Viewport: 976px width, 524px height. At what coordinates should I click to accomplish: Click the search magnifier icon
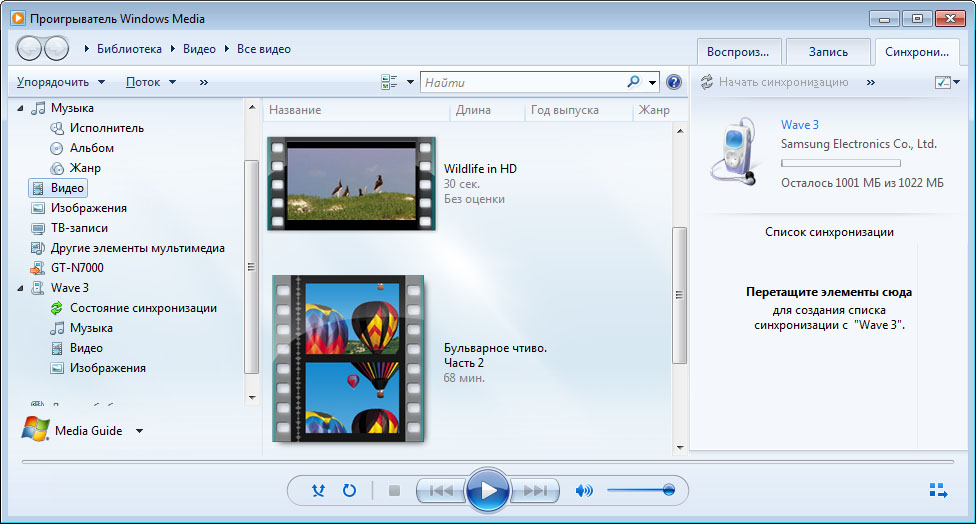point(633,82)
